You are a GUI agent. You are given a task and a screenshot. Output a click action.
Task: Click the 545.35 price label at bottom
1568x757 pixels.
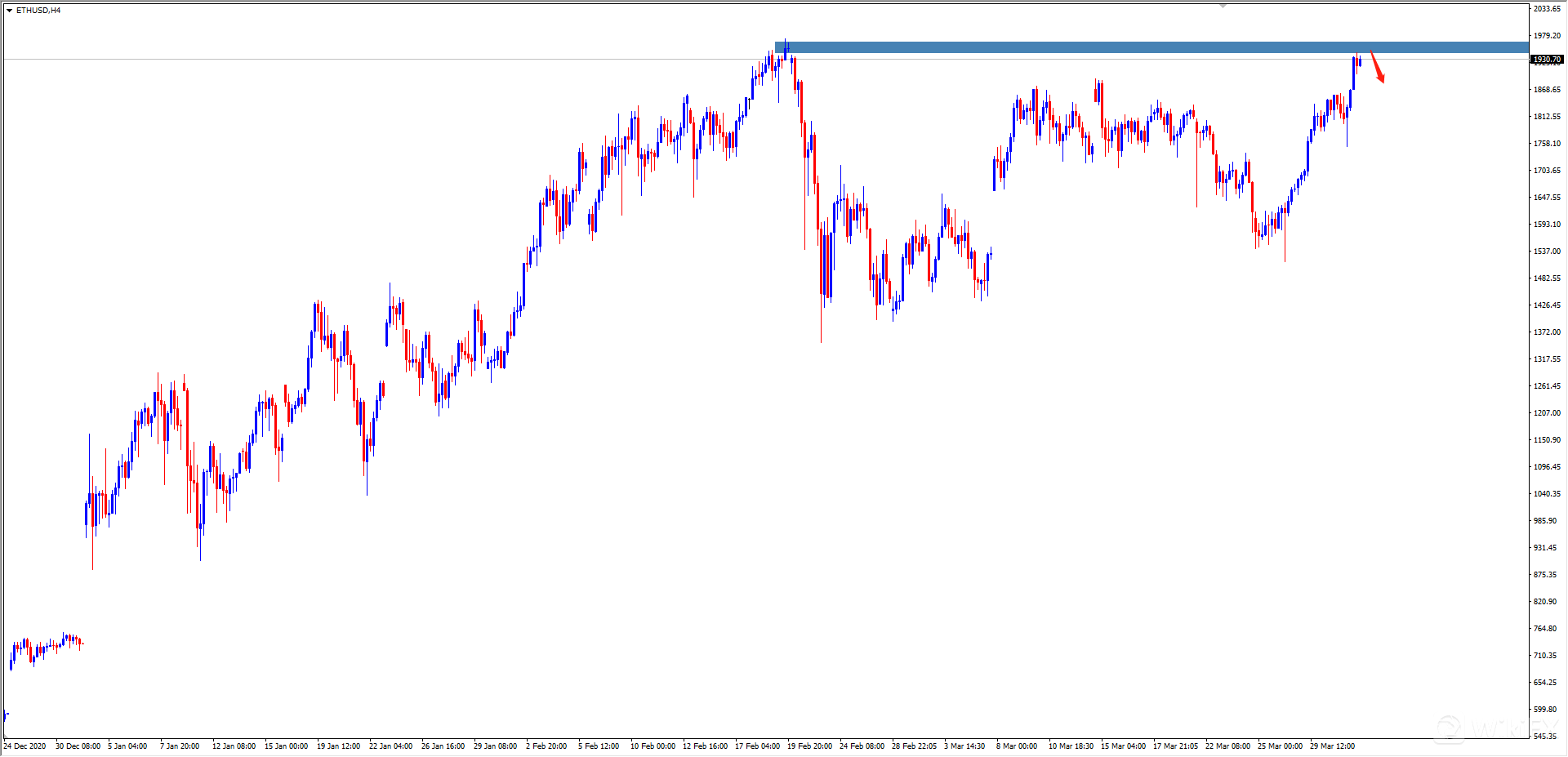1545,737
